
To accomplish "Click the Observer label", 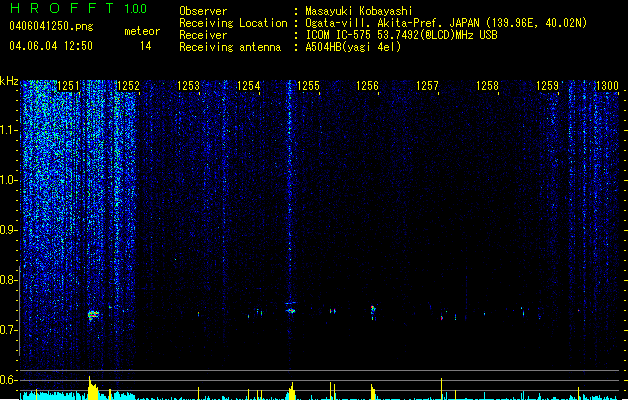I will (x=203, y=11).
